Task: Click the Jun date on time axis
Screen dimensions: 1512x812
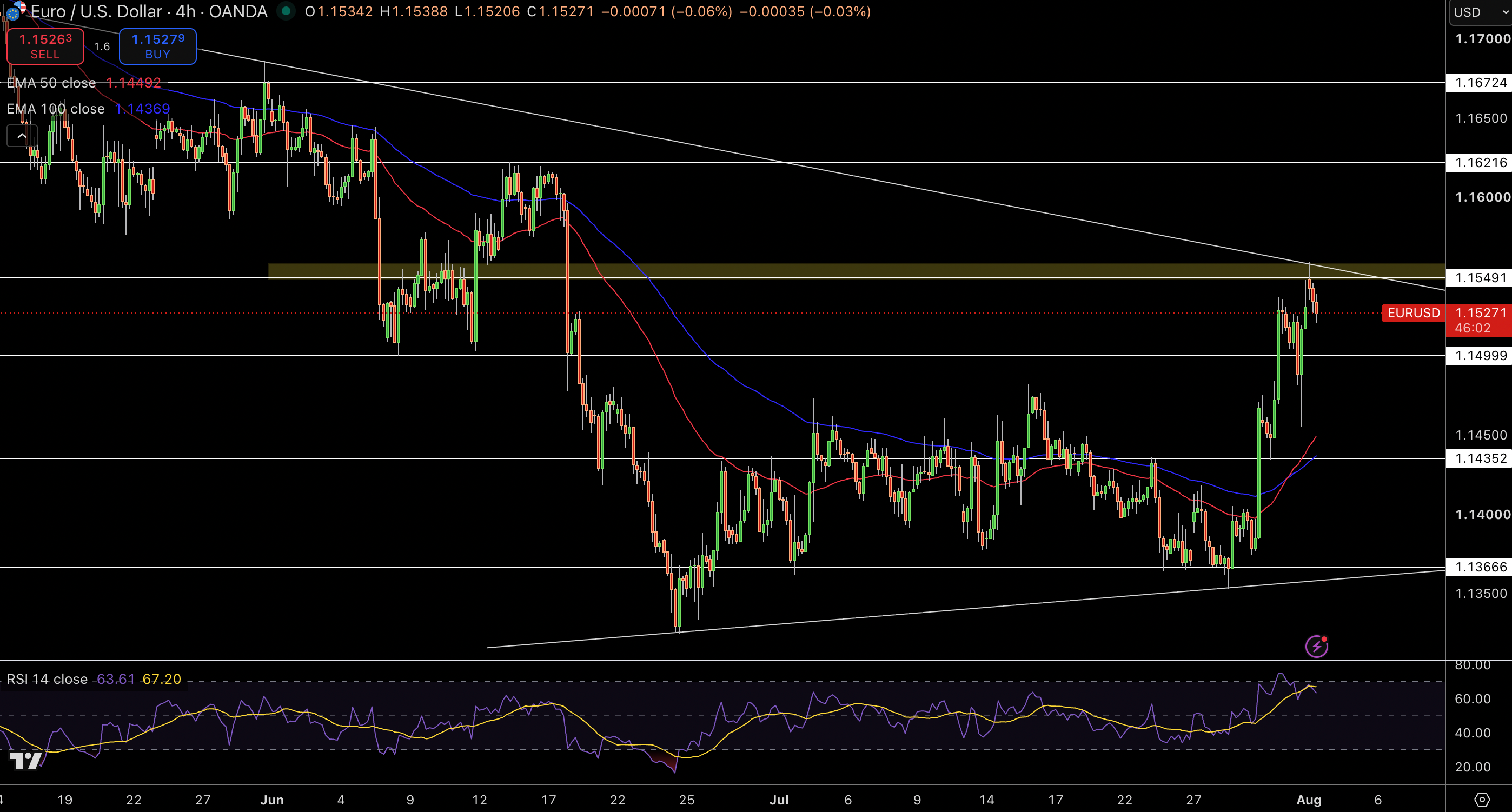Action: 272,799
